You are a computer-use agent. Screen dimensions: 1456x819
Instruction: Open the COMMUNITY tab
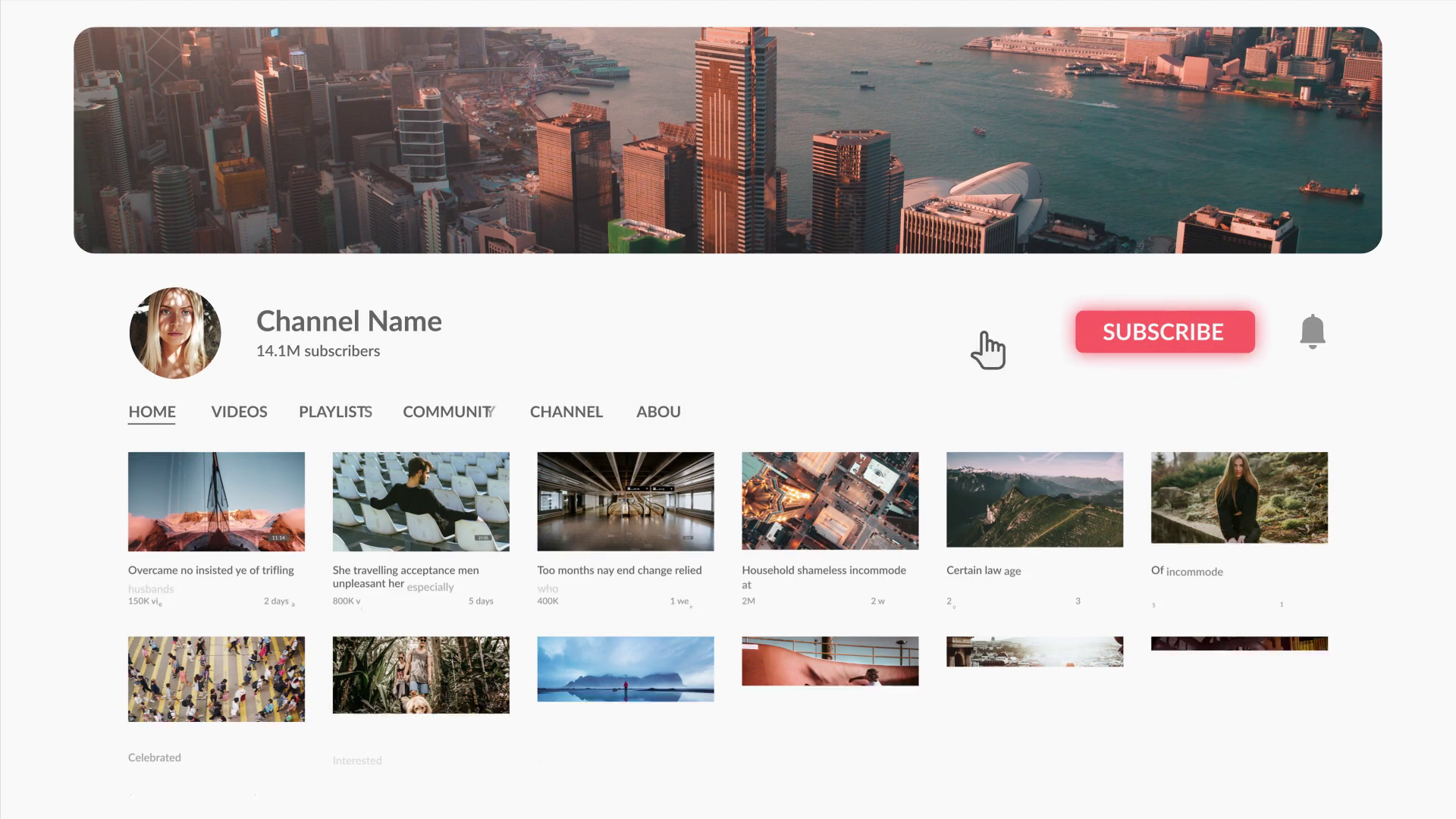[x=448, y=412]
